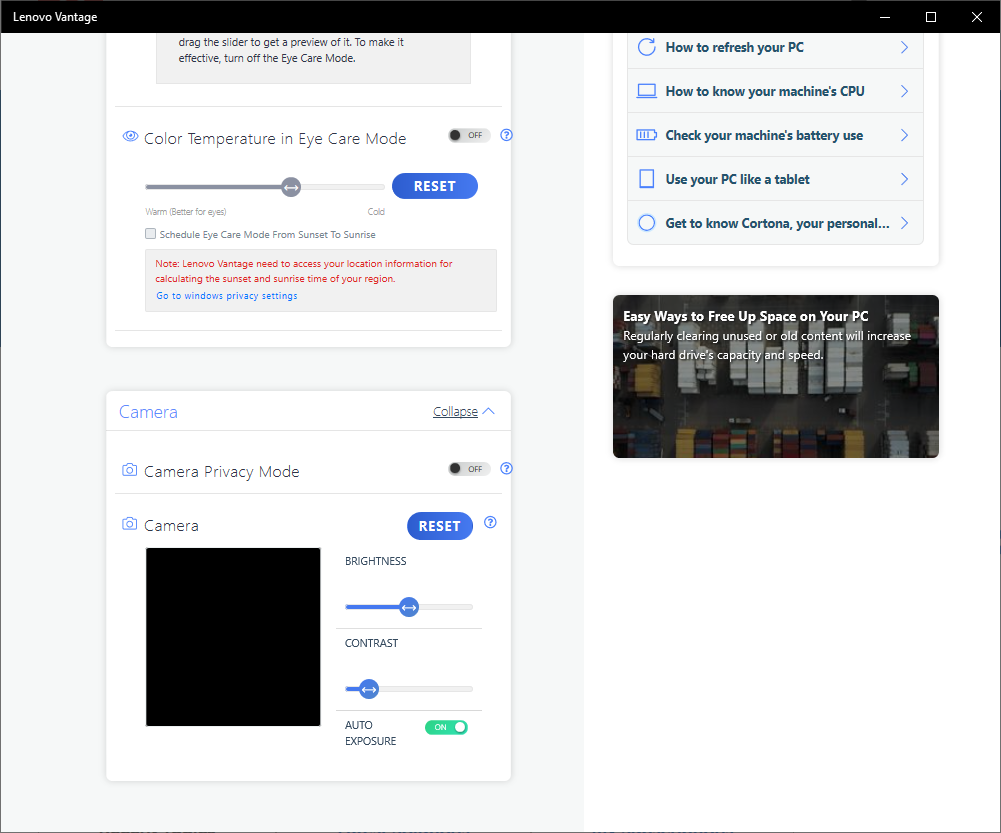Select Check your machine's battery use entry
Viewport: 1001px width, 833px height.
(x=775, y=134)
